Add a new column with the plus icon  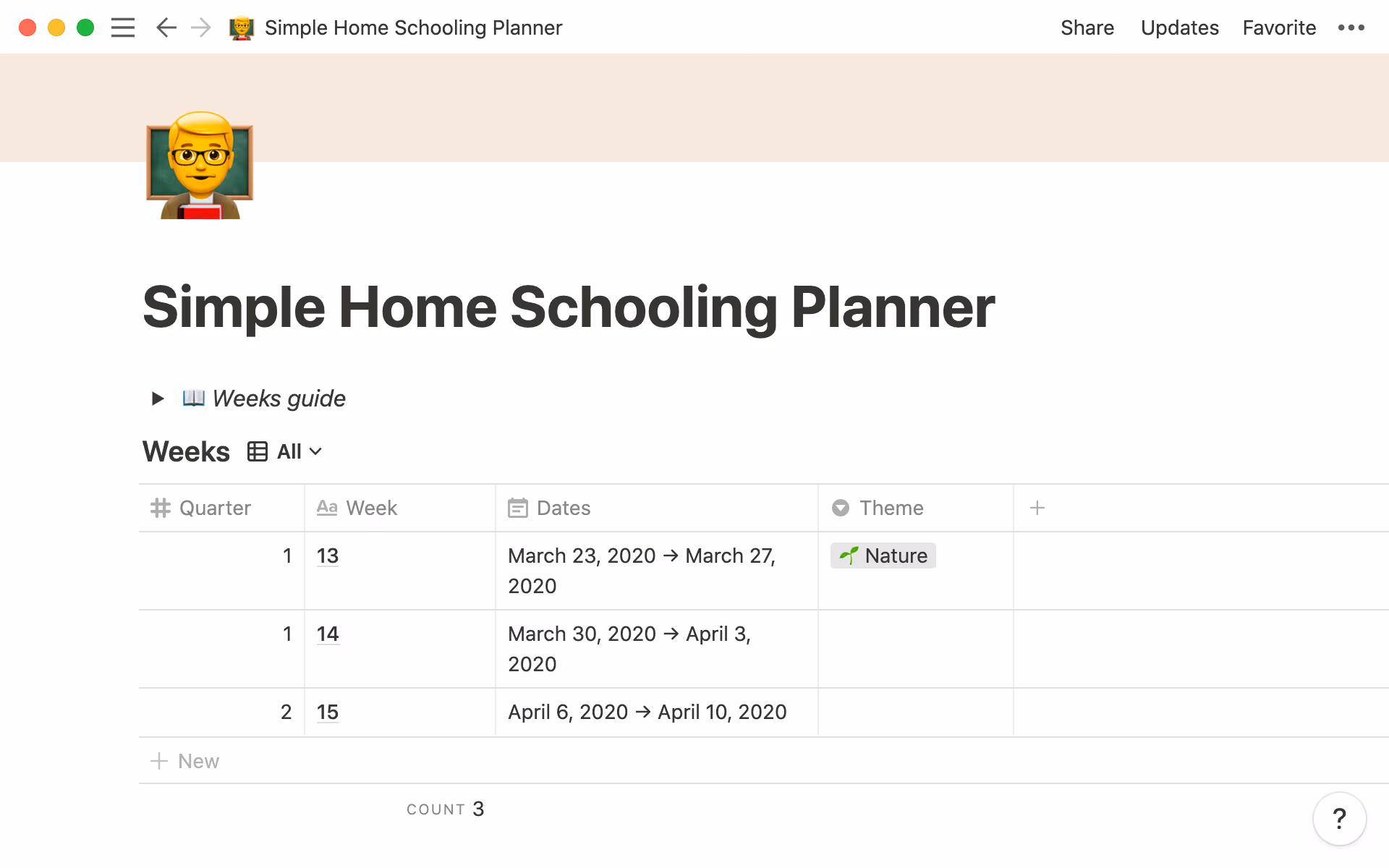pos(1037,508)
